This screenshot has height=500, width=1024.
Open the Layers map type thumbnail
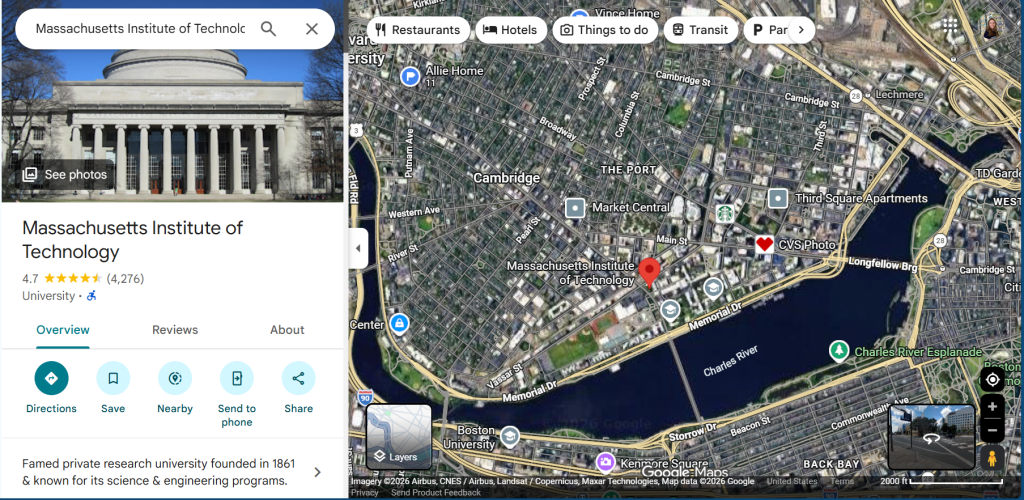[x=399, y=437]
